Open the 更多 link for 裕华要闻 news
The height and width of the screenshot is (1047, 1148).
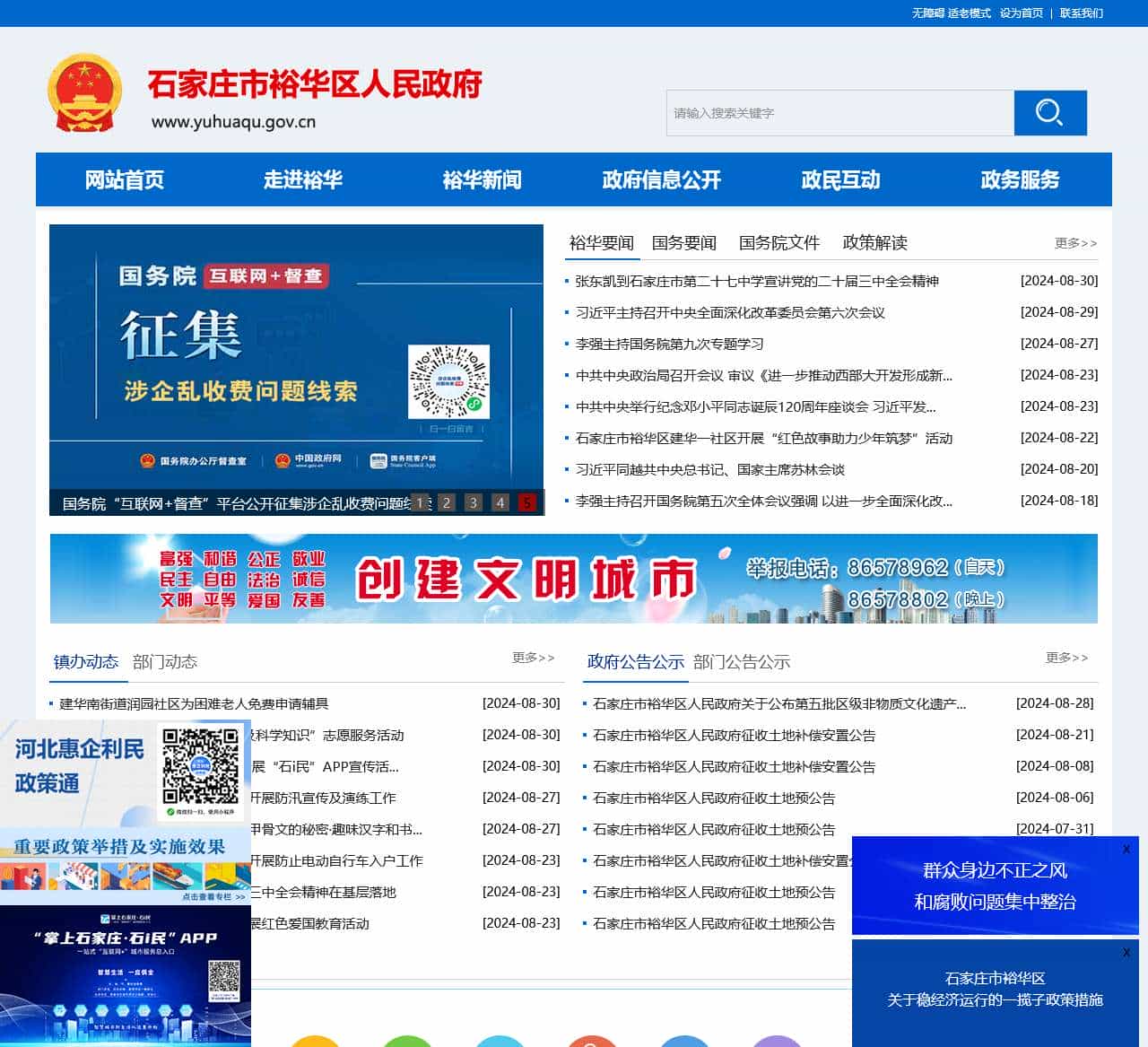tap(1075, 243)
